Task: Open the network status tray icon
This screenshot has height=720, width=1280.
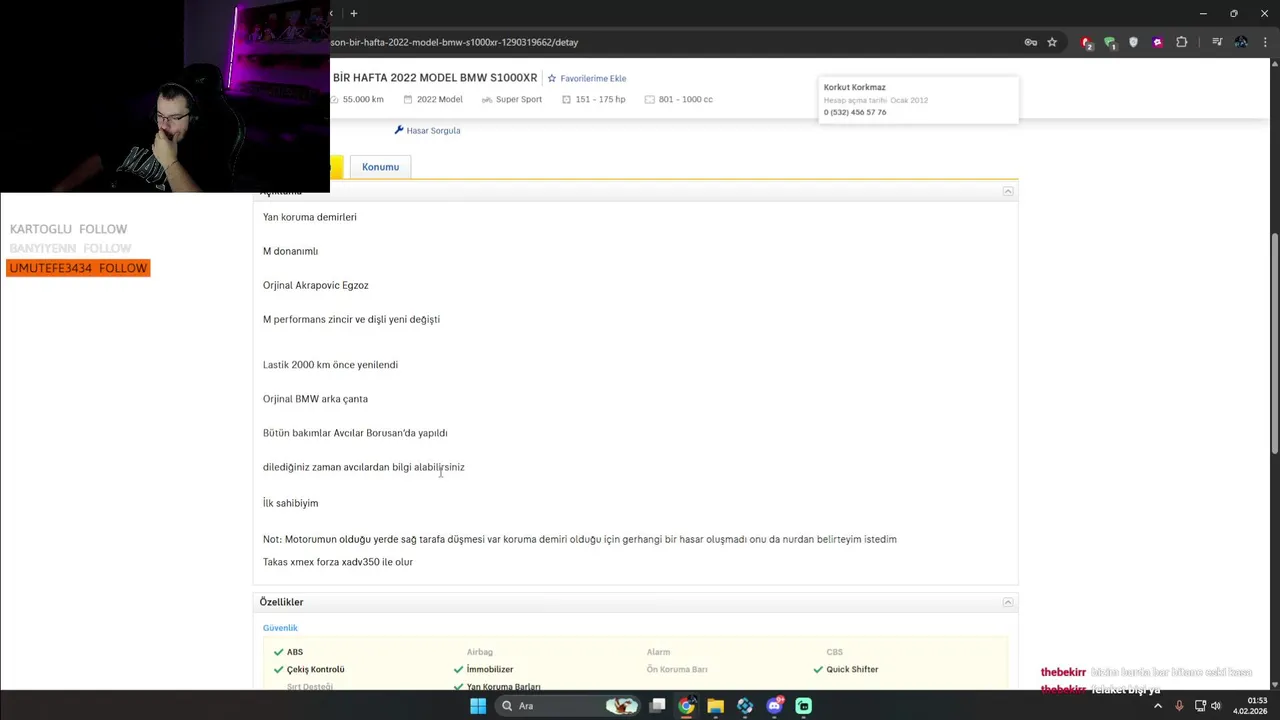Action: [1200, 706]
